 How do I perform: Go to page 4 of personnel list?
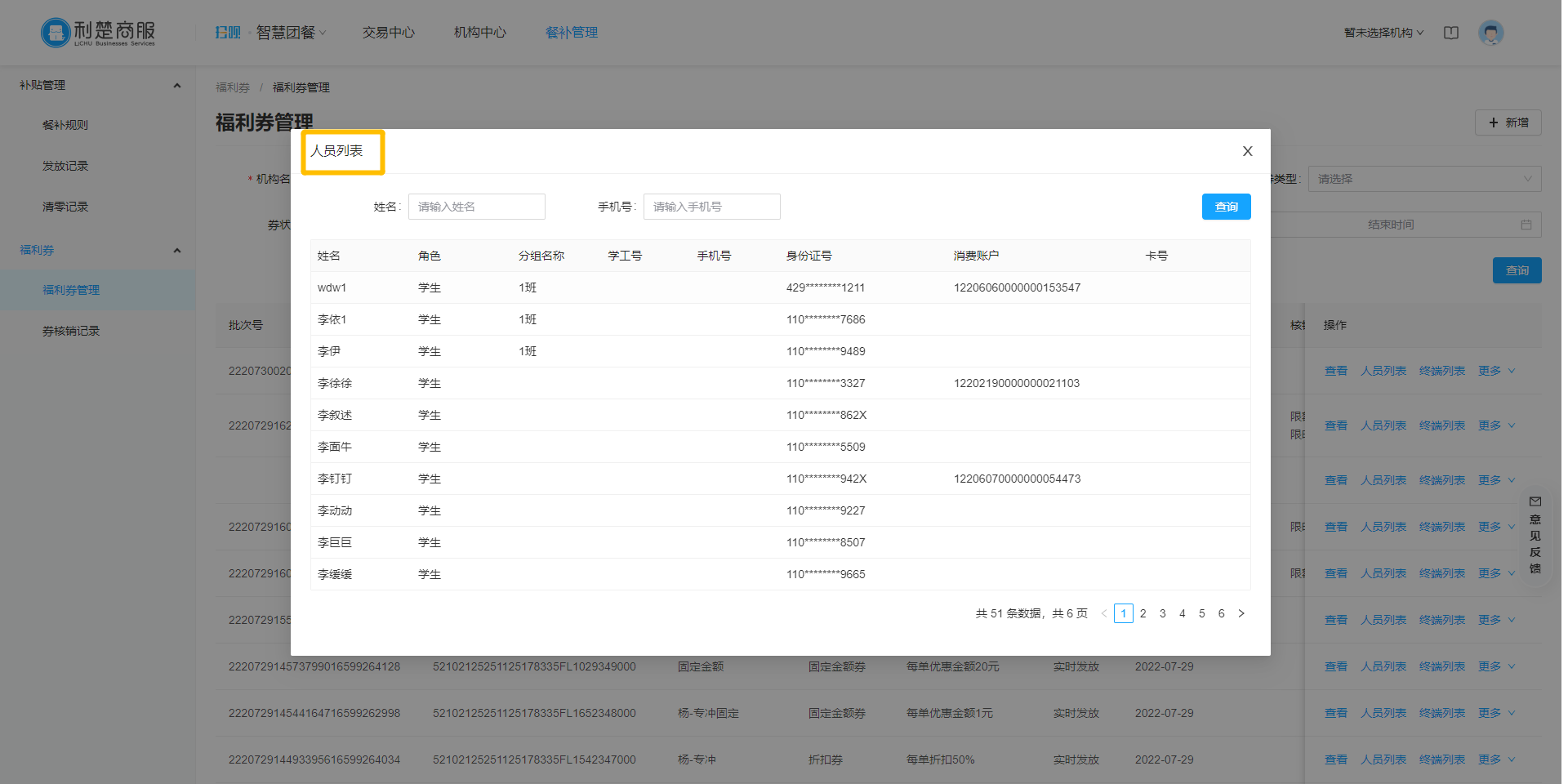coord(1183,613)
